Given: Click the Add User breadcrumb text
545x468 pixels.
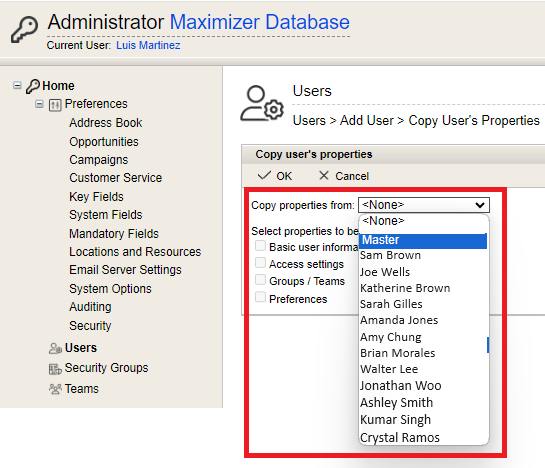Looking at the screenshot, I should pyautogui.click(x=367, y=121).
